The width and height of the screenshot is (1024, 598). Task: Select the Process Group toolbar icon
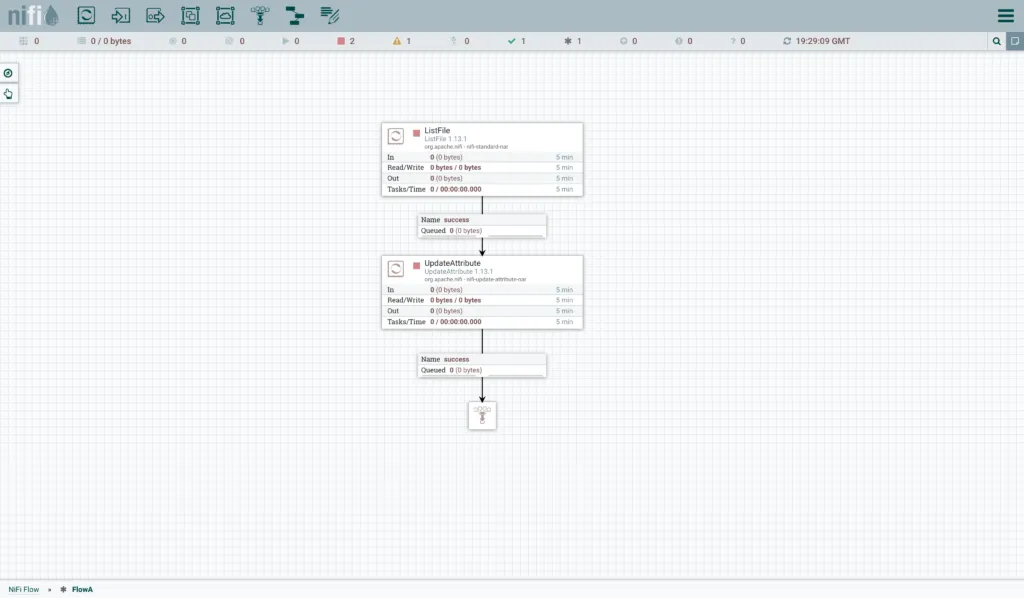[x=190, y=15]
